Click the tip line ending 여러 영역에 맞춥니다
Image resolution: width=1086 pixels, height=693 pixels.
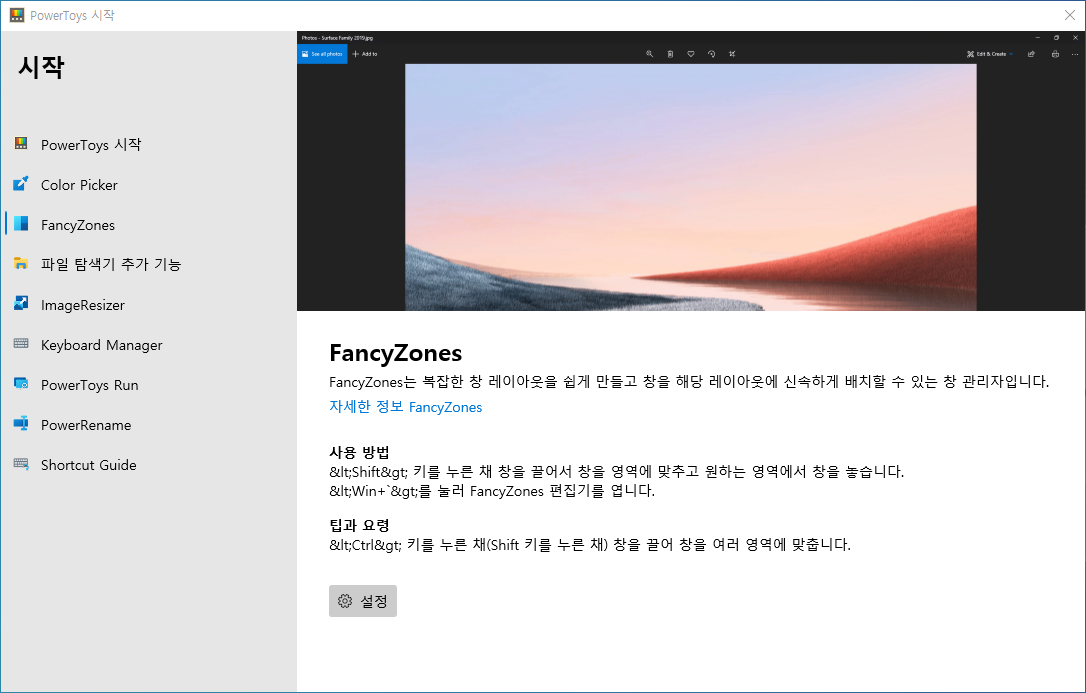(590, 545)
